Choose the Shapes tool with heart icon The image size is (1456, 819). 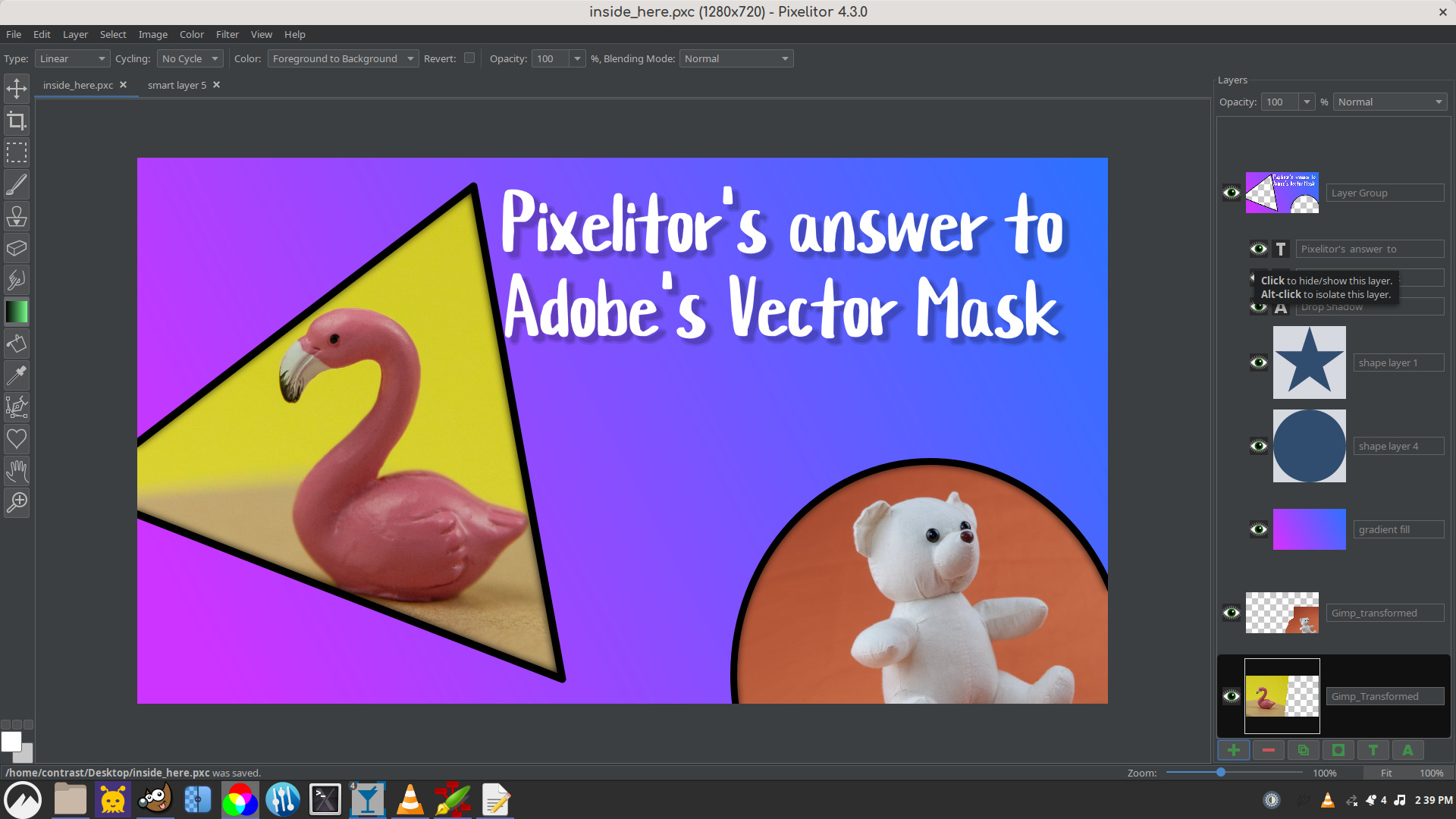click(x=16, y=439)
